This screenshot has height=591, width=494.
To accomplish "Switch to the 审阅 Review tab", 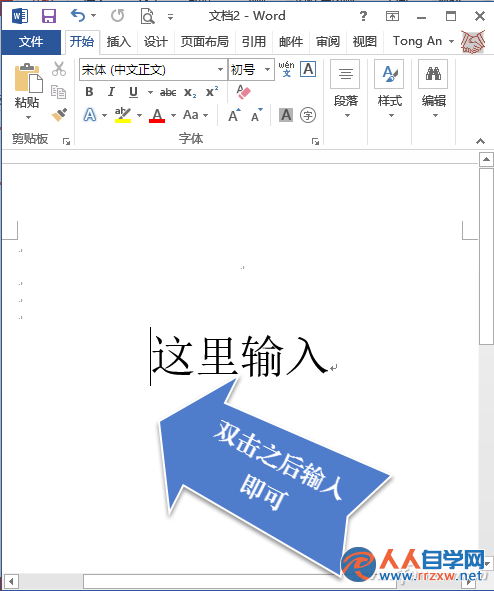I will [327, 41].
